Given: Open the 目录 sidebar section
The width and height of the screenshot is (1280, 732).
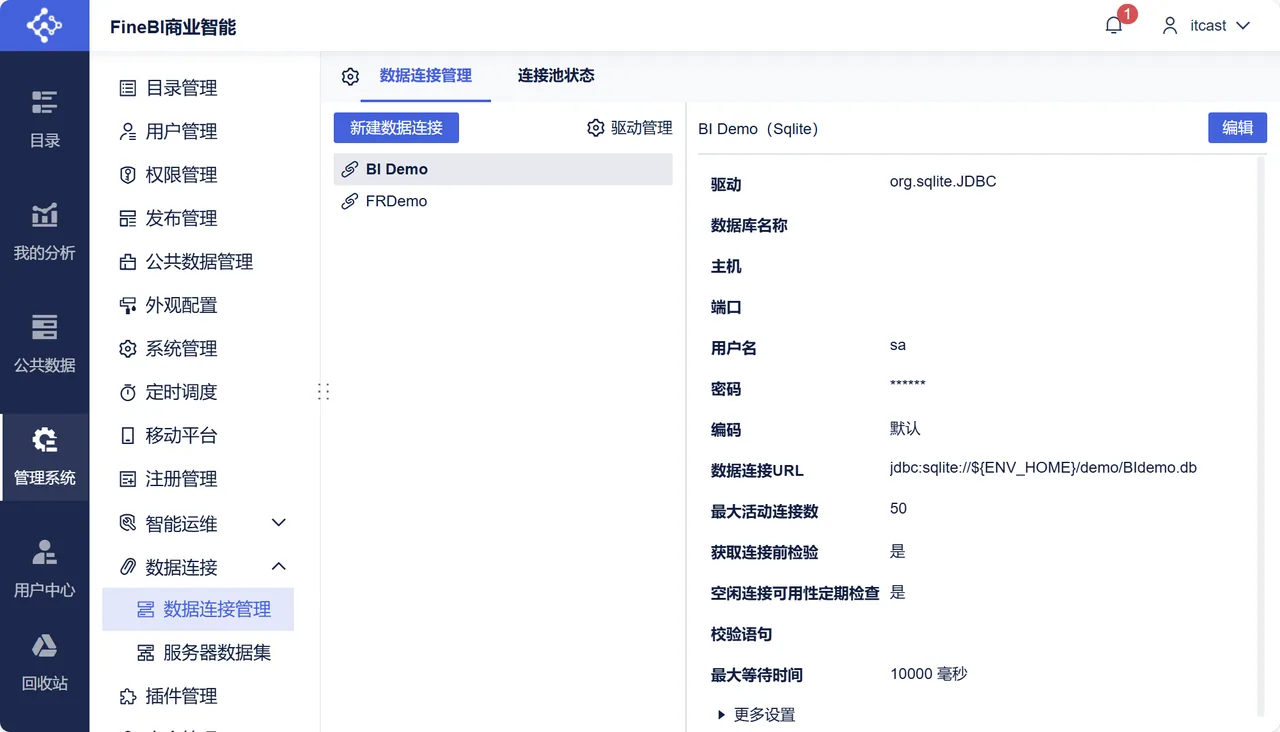Looking at the screenshot, I should point(44,120).
